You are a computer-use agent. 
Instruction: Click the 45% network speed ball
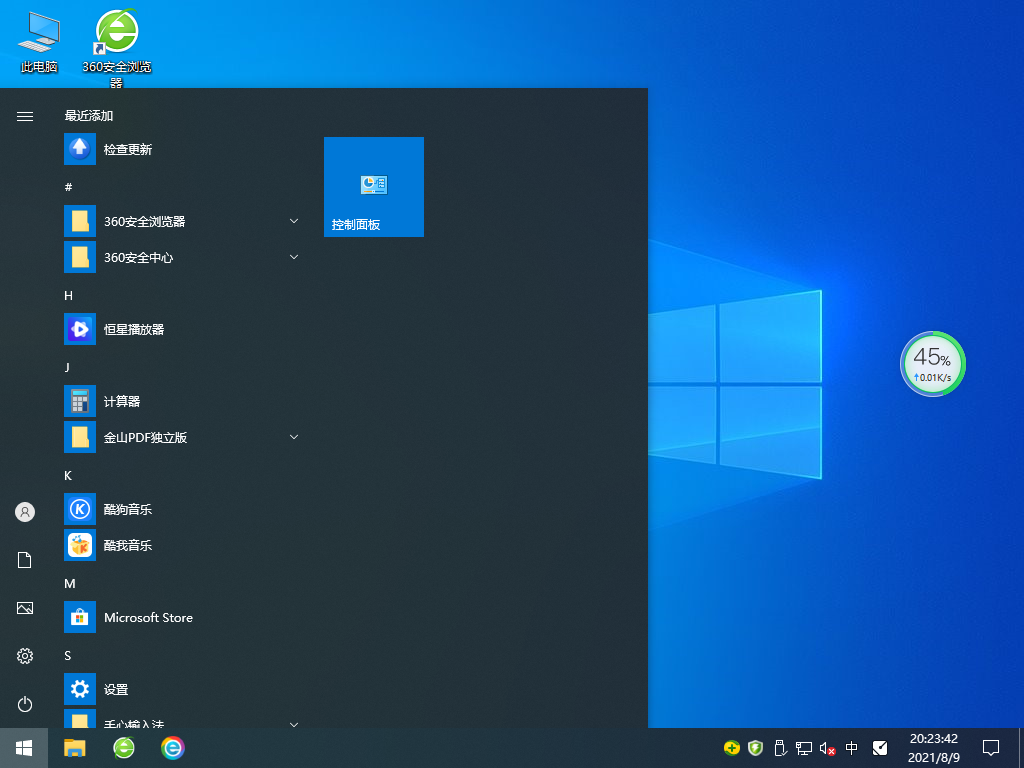pos(932,364)
